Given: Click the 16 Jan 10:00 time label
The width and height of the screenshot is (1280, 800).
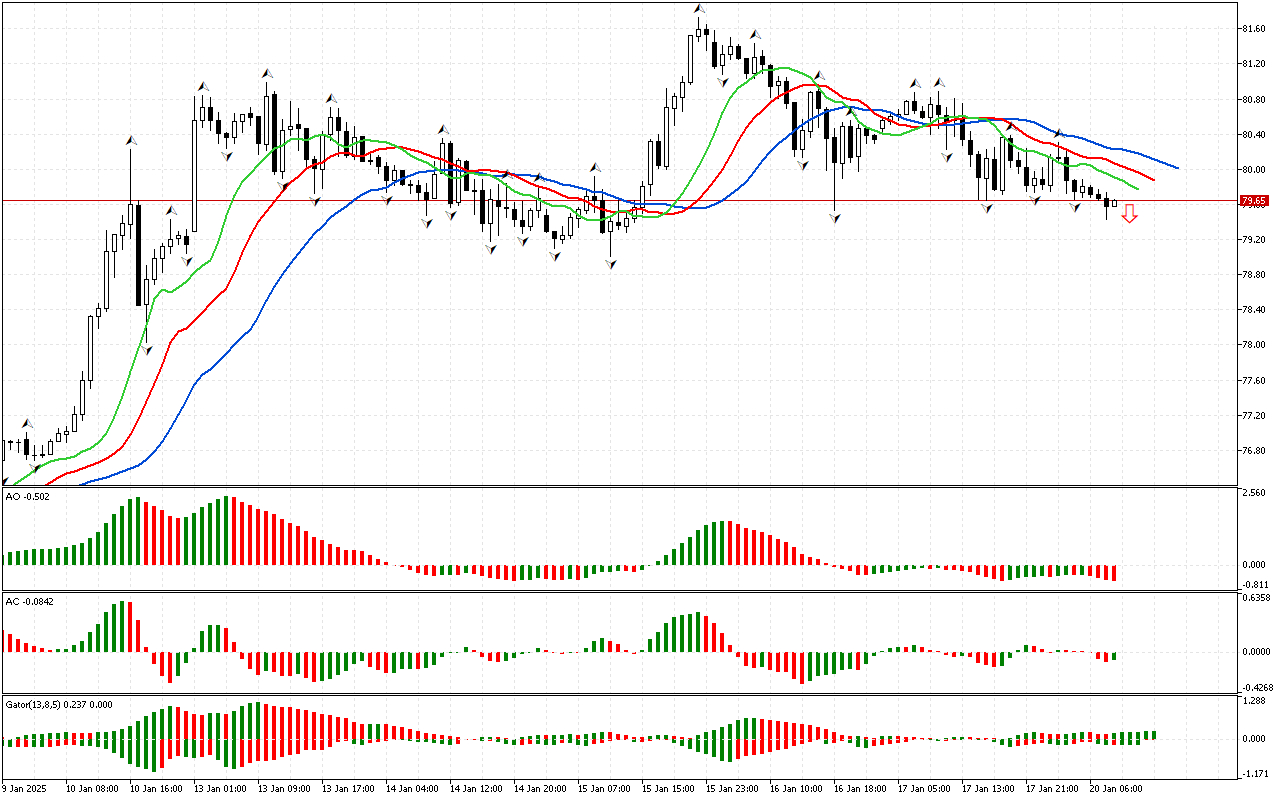Looking at the screenshot, I should 797,788.
